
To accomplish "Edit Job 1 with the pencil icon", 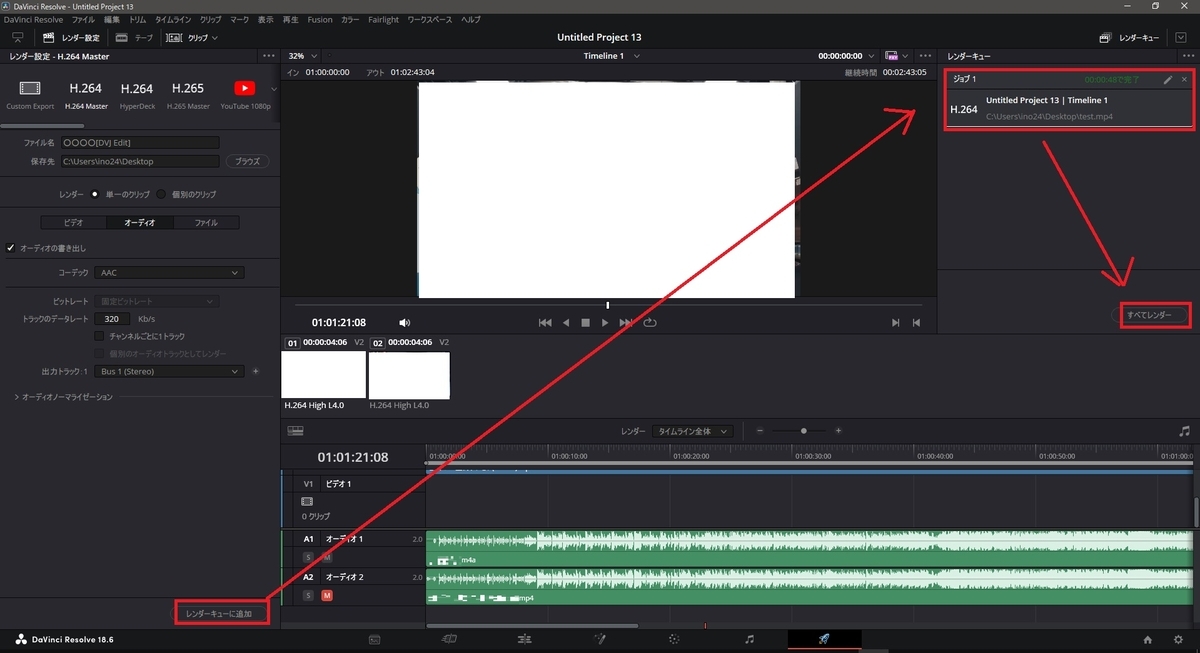I will pyautogui.click(x=1168, y=79).
